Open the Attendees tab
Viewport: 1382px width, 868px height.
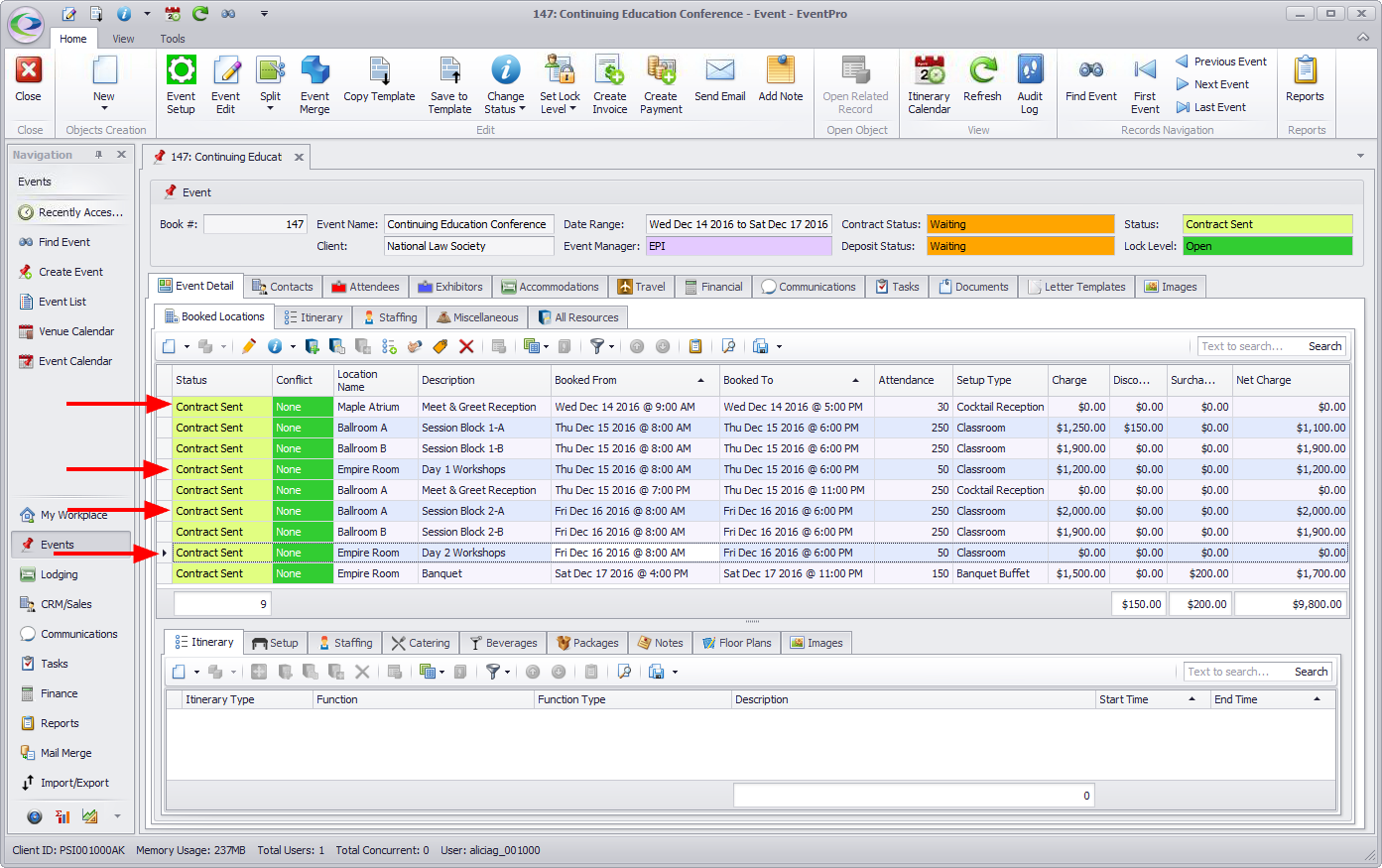365,287
